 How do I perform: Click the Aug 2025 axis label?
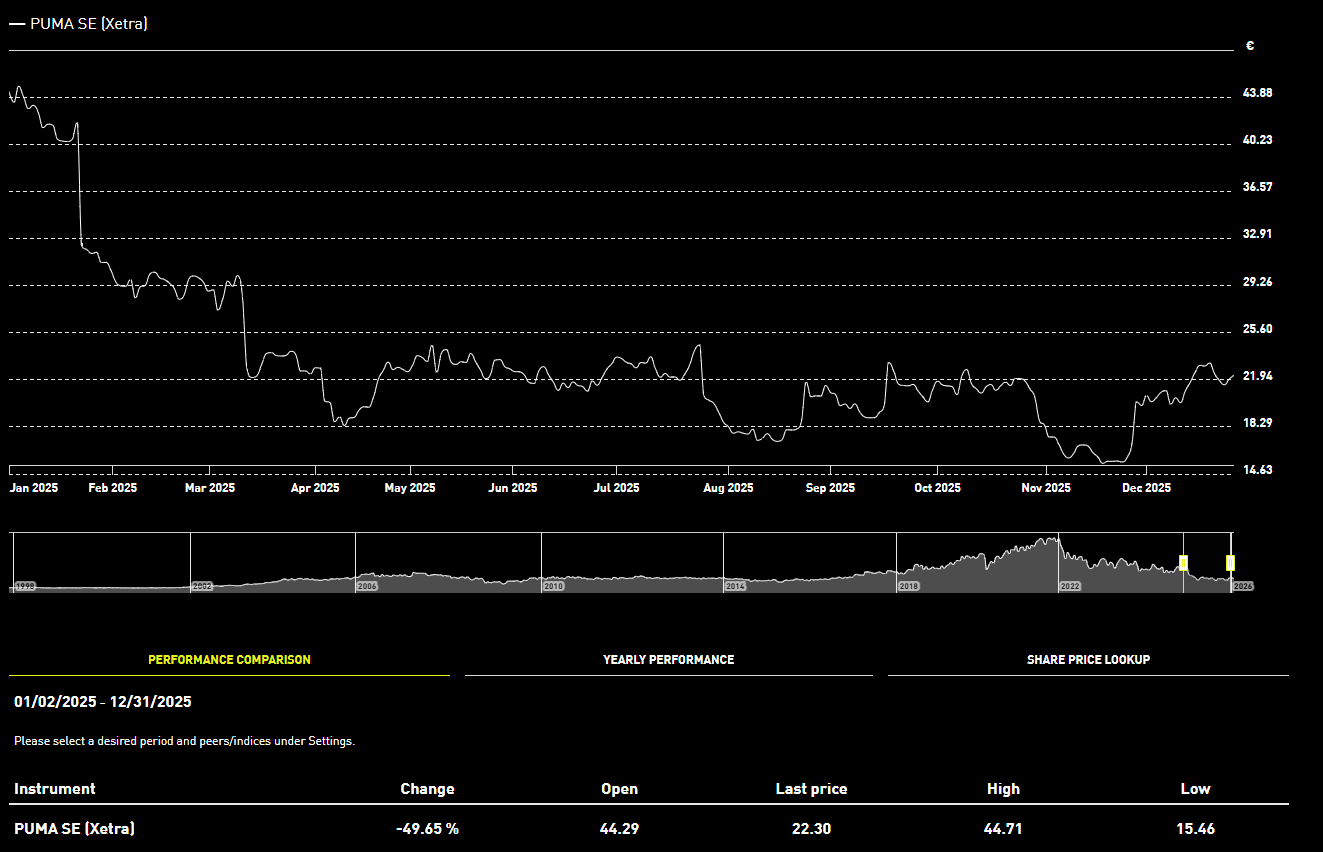click(x=728, y=488)
